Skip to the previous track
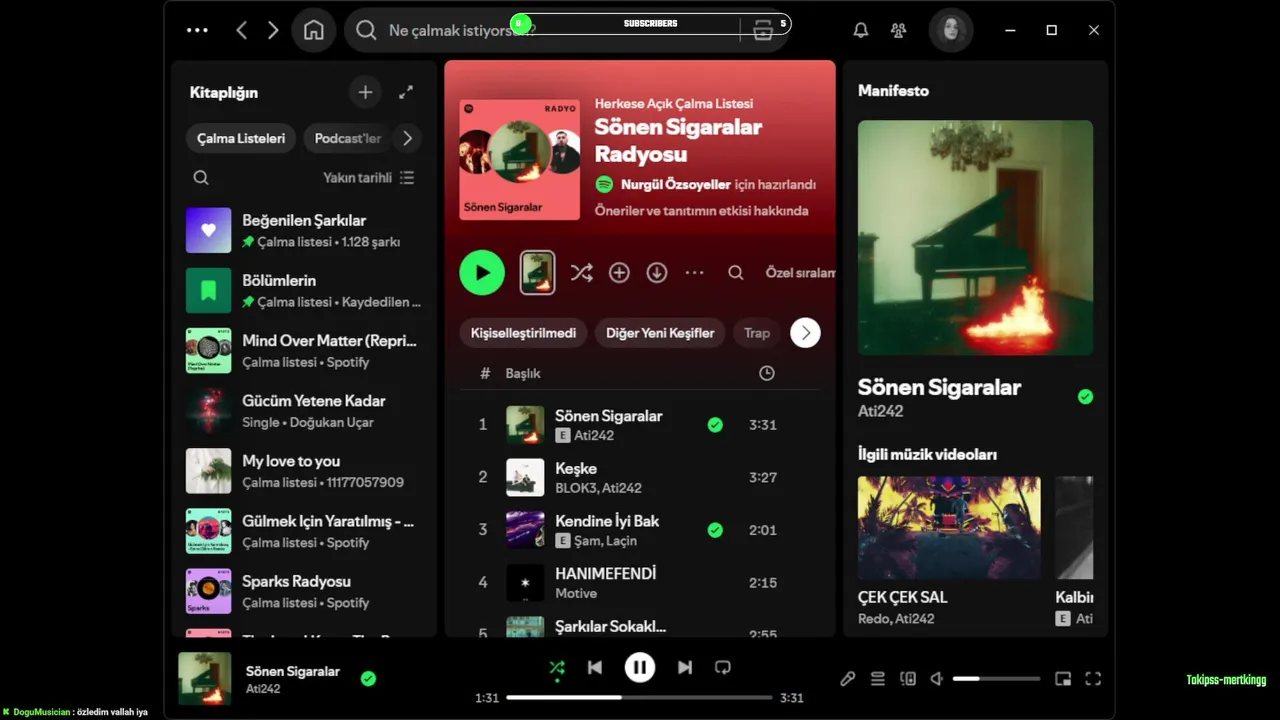This screenshot has height=720, width=1280. pos(595,667)
